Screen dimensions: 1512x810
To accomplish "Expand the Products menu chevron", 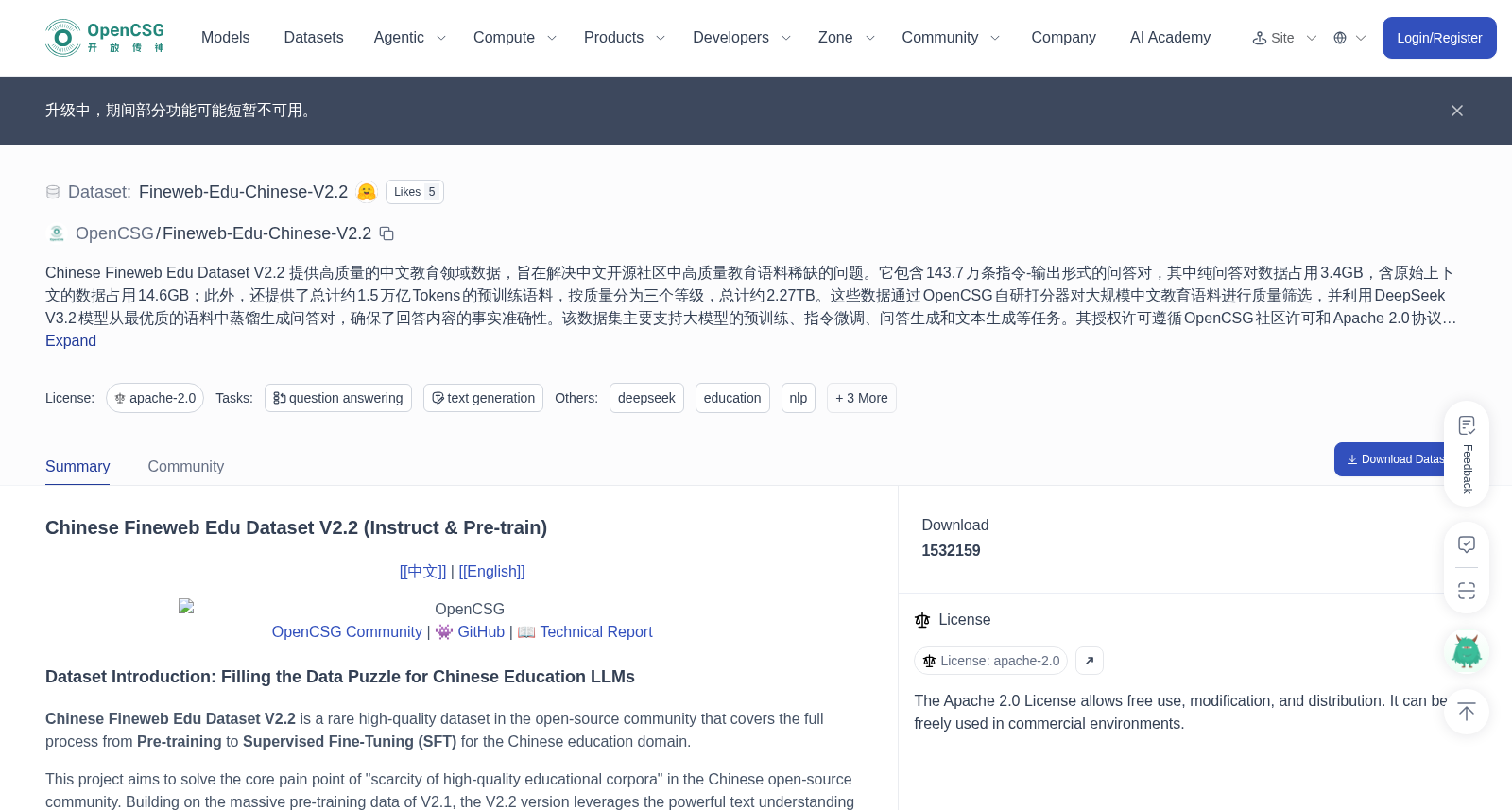I will (x=661, y=38).
